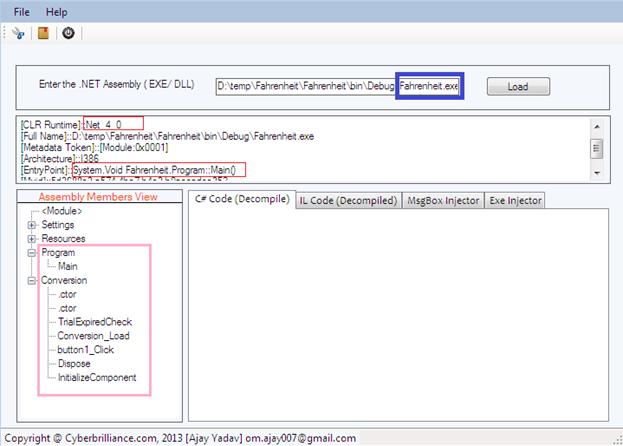623x446 pixels.
Task: Click the scissors toolbar icon
Action: [x=18, y=33]
